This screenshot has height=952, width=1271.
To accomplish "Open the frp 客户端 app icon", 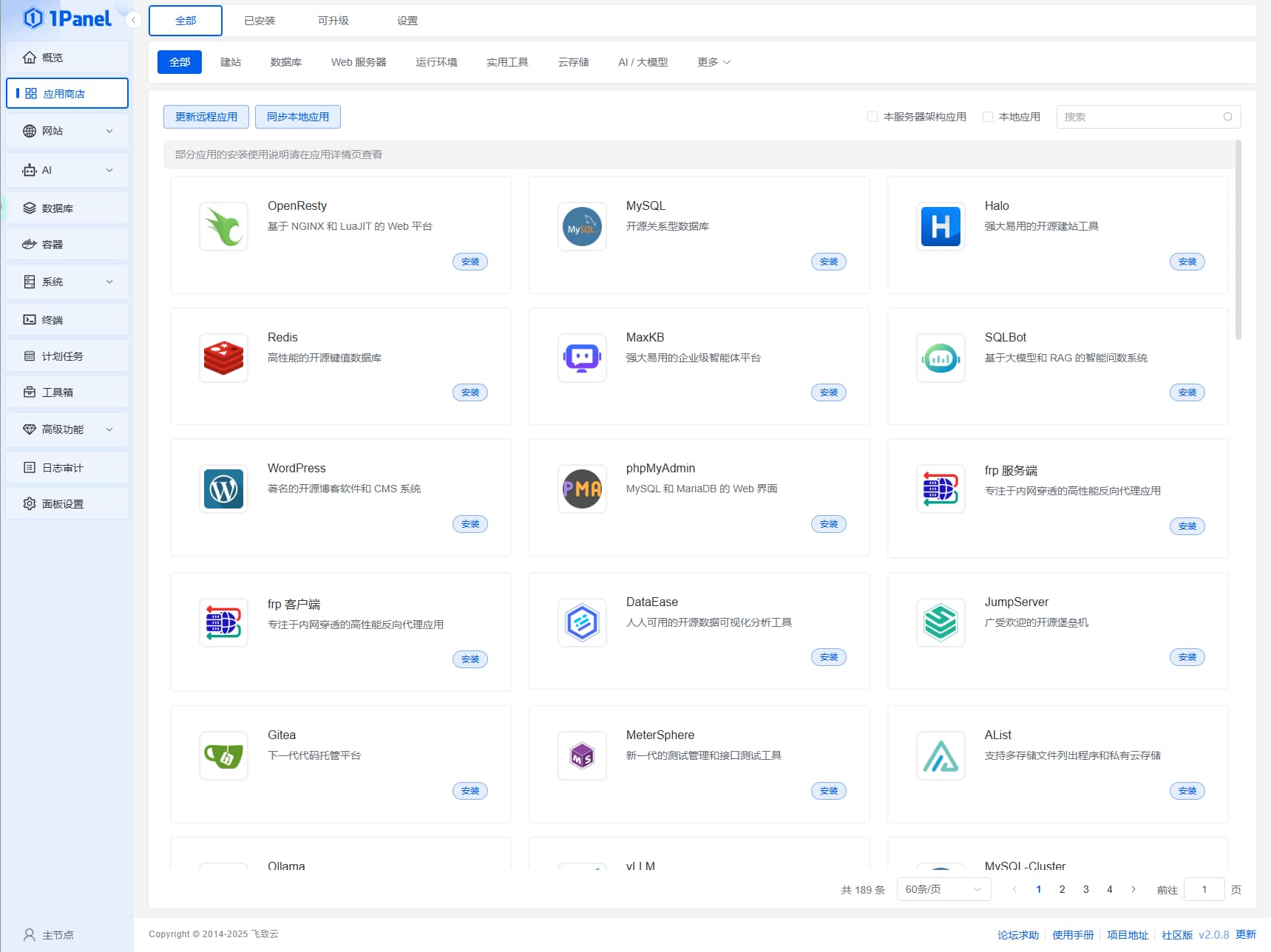I will click(223, 622).
